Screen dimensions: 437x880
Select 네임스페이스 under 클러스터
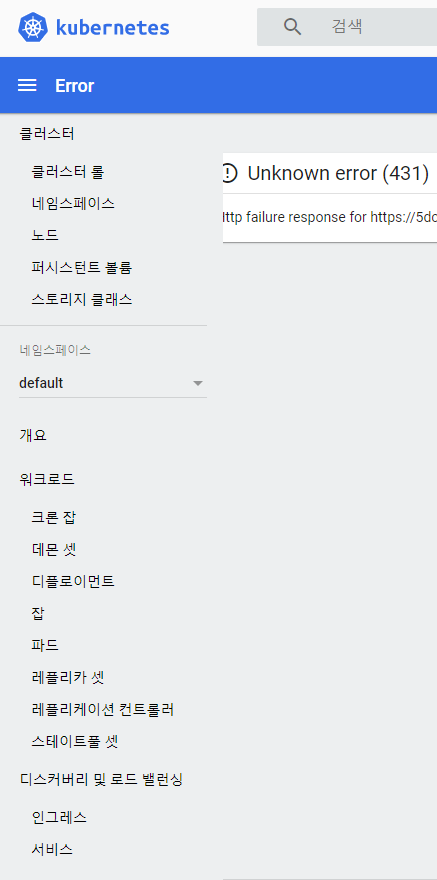[73, 203]
